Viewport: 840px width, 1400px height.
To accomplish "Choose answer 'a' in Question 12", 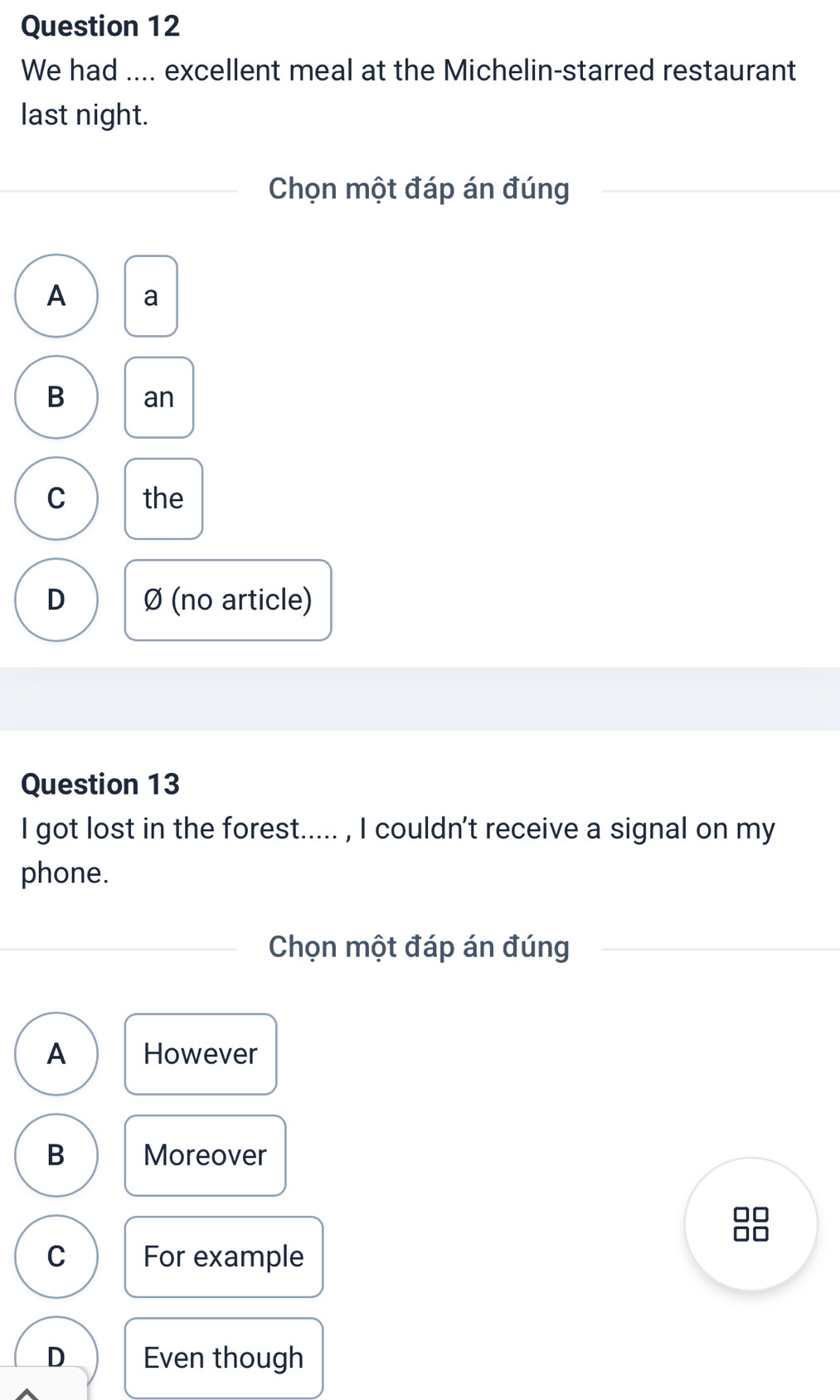I will (x=151, y=296).
